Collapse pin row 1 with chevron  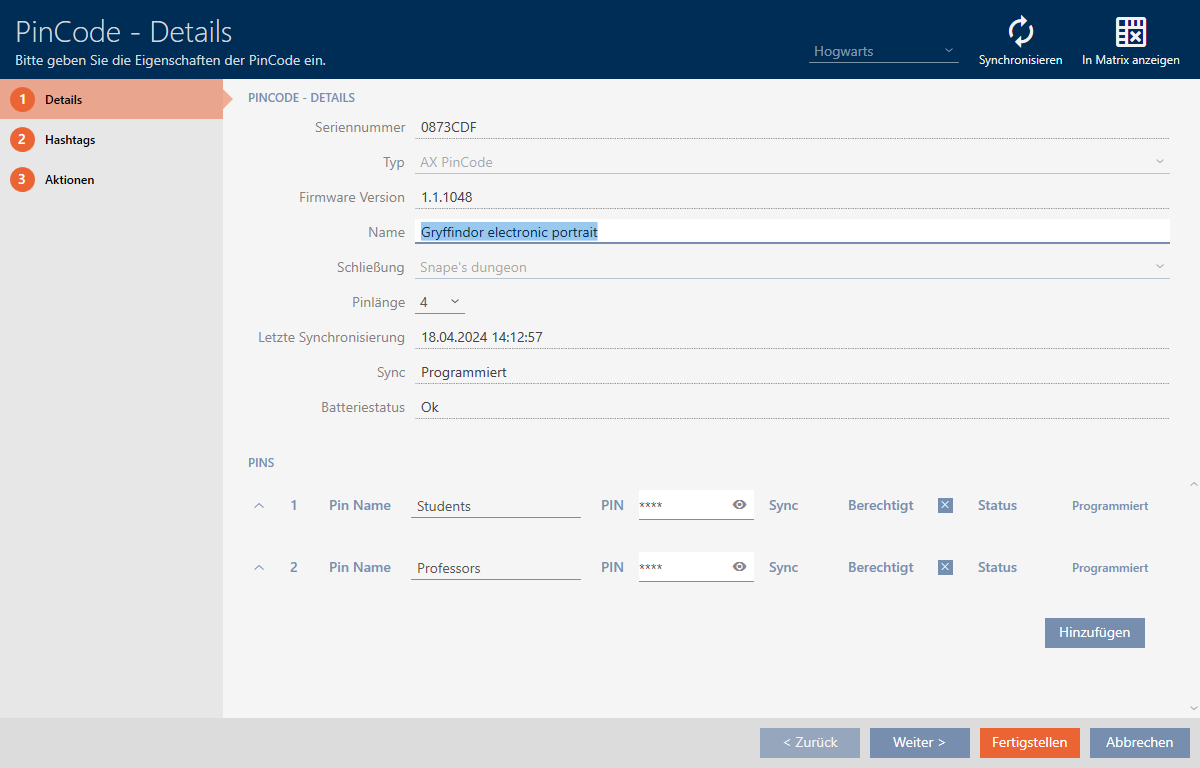(259, 506)
